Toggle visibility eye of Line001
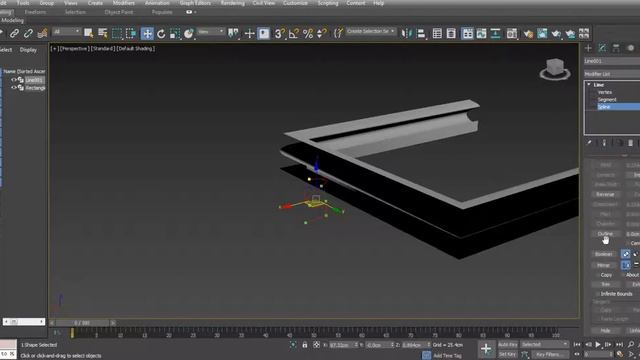Viewport: 640px width, 360px height. 13,80
